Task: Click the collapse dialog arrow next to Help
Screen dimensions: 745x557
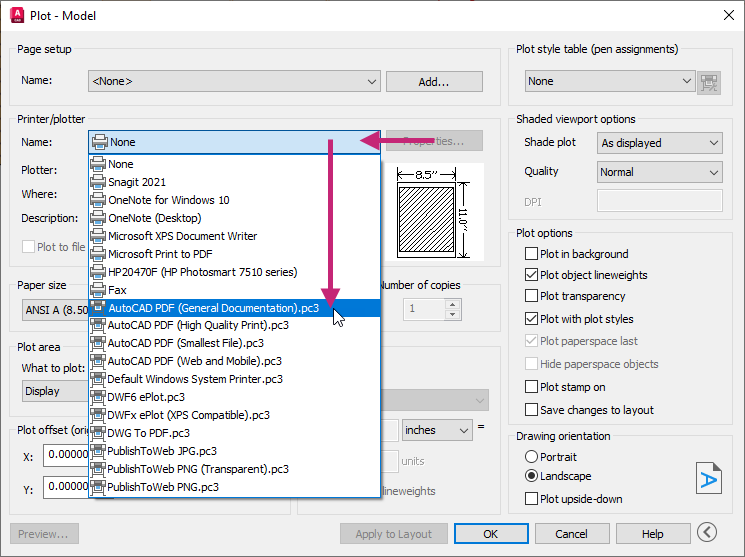Action: coord(707,532)
